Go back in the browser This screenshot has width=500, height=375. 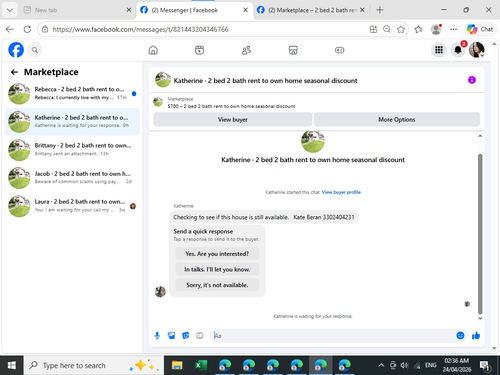point(10,29)
